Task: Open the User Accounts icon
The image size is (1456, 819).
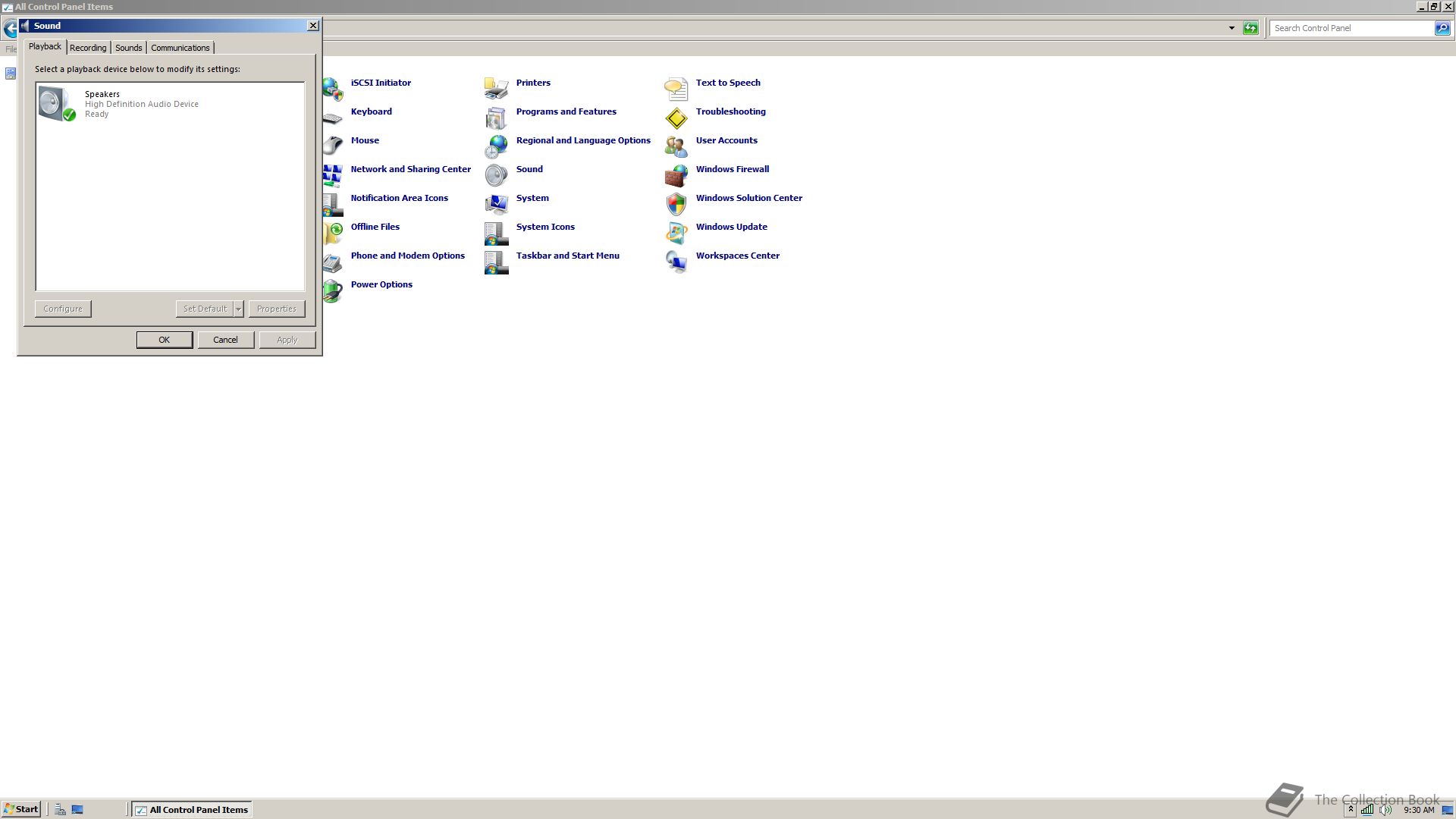Action: [x=676, y=146]
